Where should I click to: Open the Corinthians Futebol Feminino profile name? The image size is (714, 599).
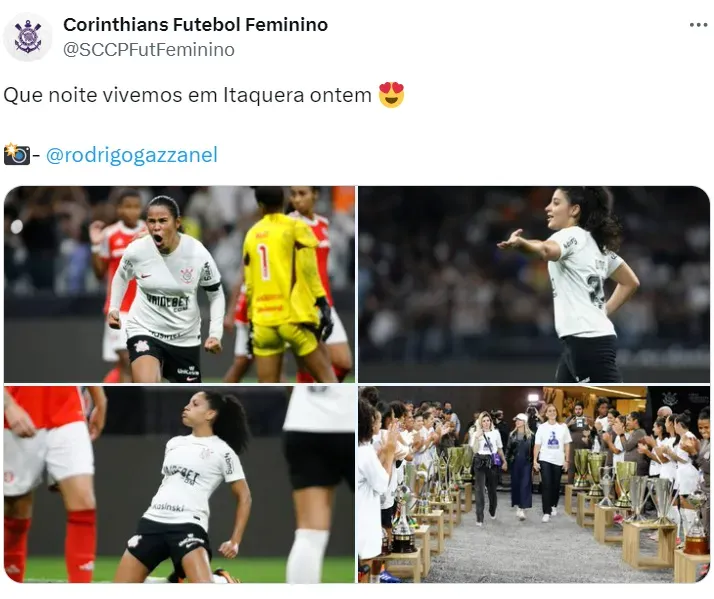coord(195,25)
